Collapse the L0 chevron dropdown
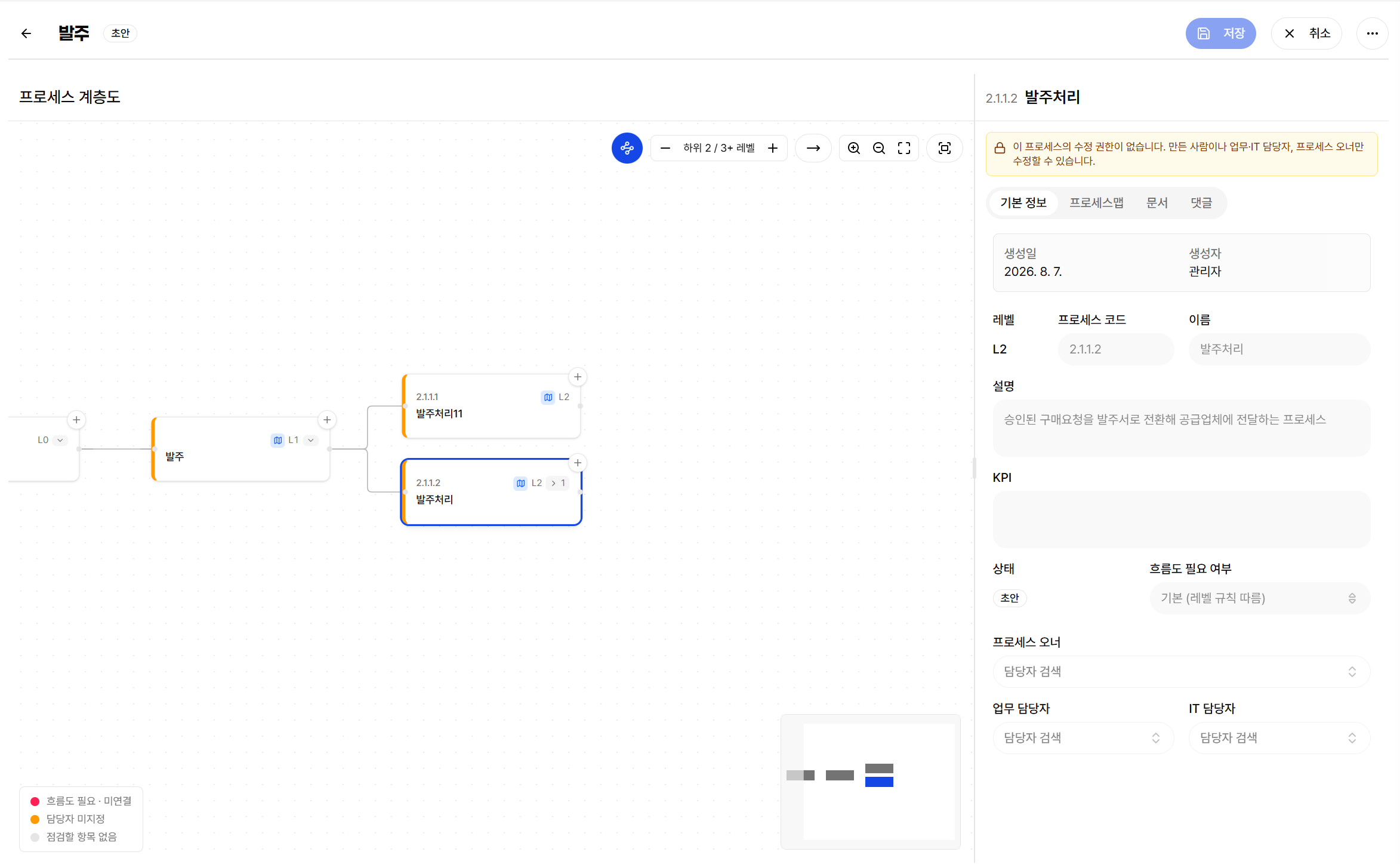Viewport: 1400px width, 864px height. (60, 440)
